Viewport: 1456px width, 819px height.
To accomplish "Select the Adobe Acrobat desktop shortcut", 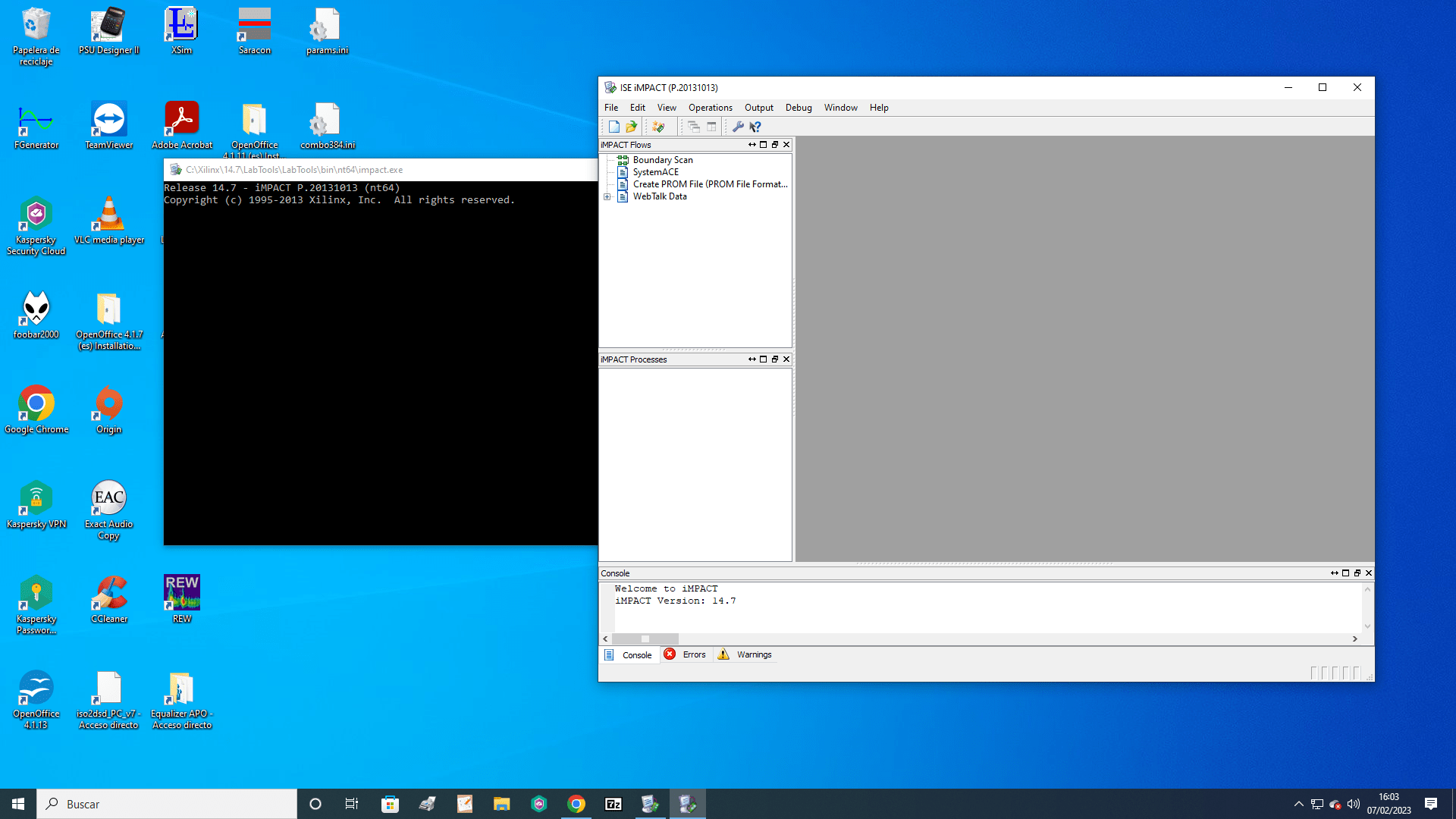I will tap(182, 126).
